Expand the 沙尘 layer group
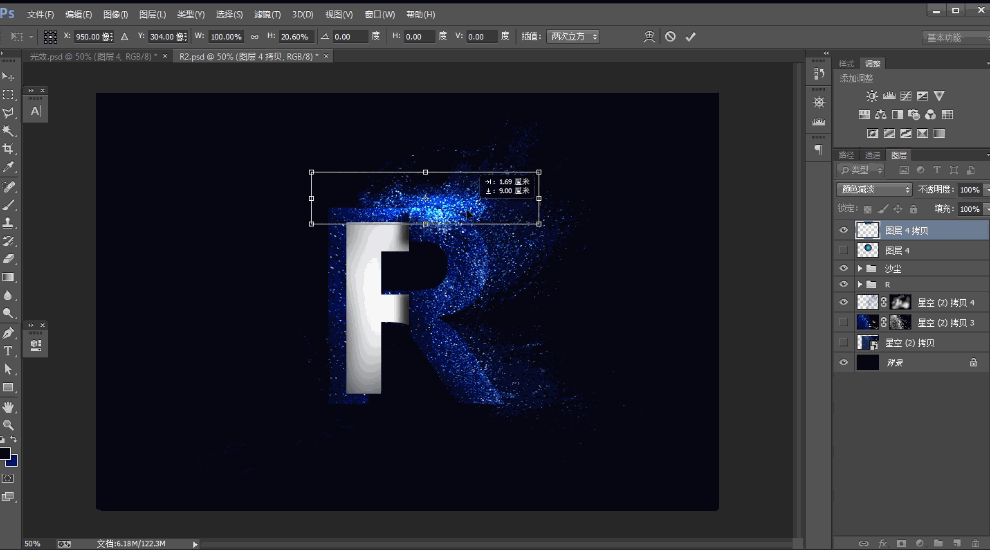This screenshot has width=990, height=550. click(x=860, y=268)
